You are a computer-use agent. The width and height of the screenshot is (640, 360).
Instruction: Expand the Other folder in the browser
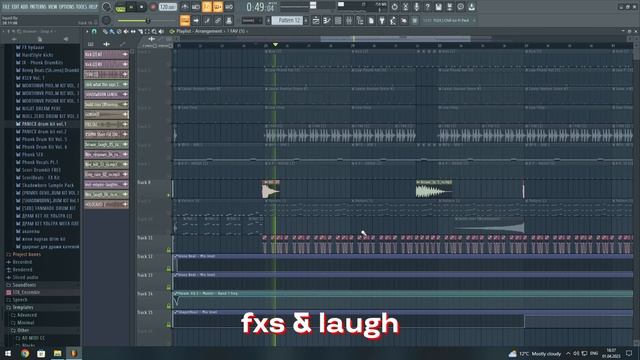23,330
